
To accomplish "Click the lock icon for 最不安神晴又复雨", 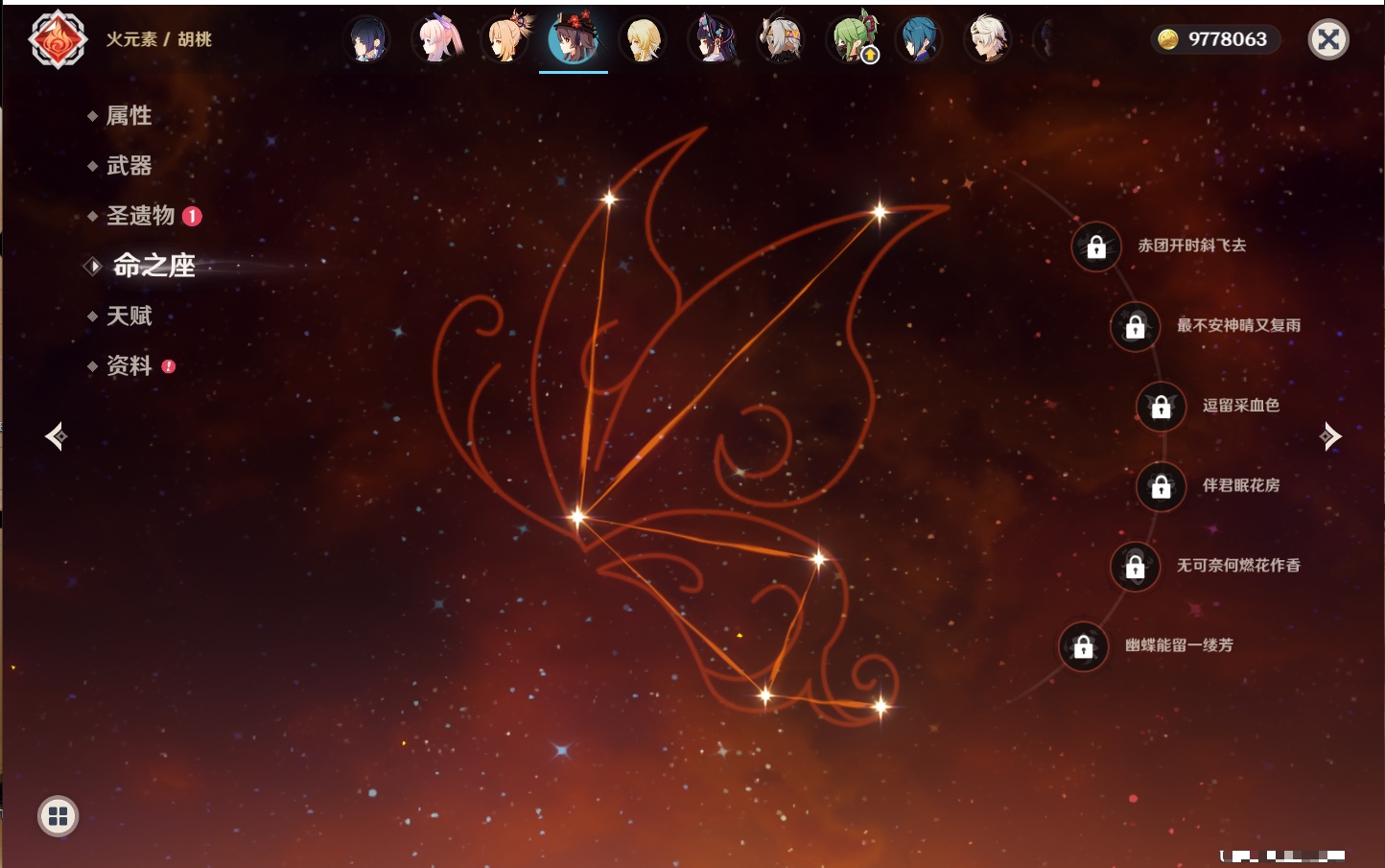I will (x=1135, y=327).
